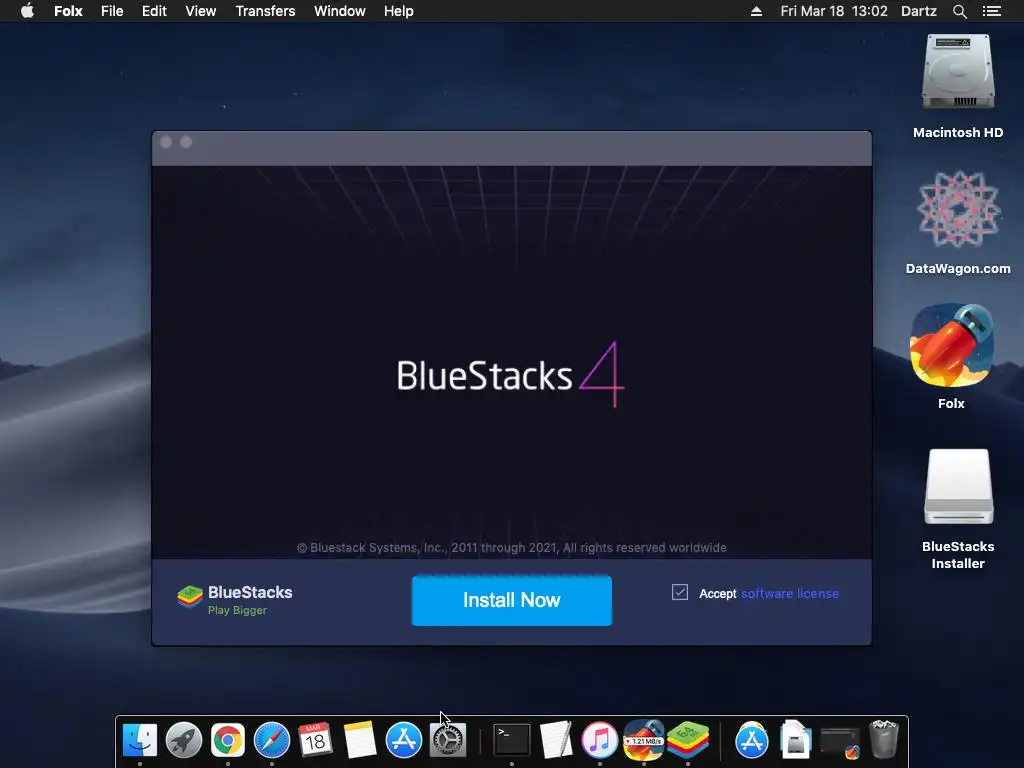The height and width of the screenshot is (768, 1024).
Task: Open the documents stack in Dock
Action: pos(796,741)
